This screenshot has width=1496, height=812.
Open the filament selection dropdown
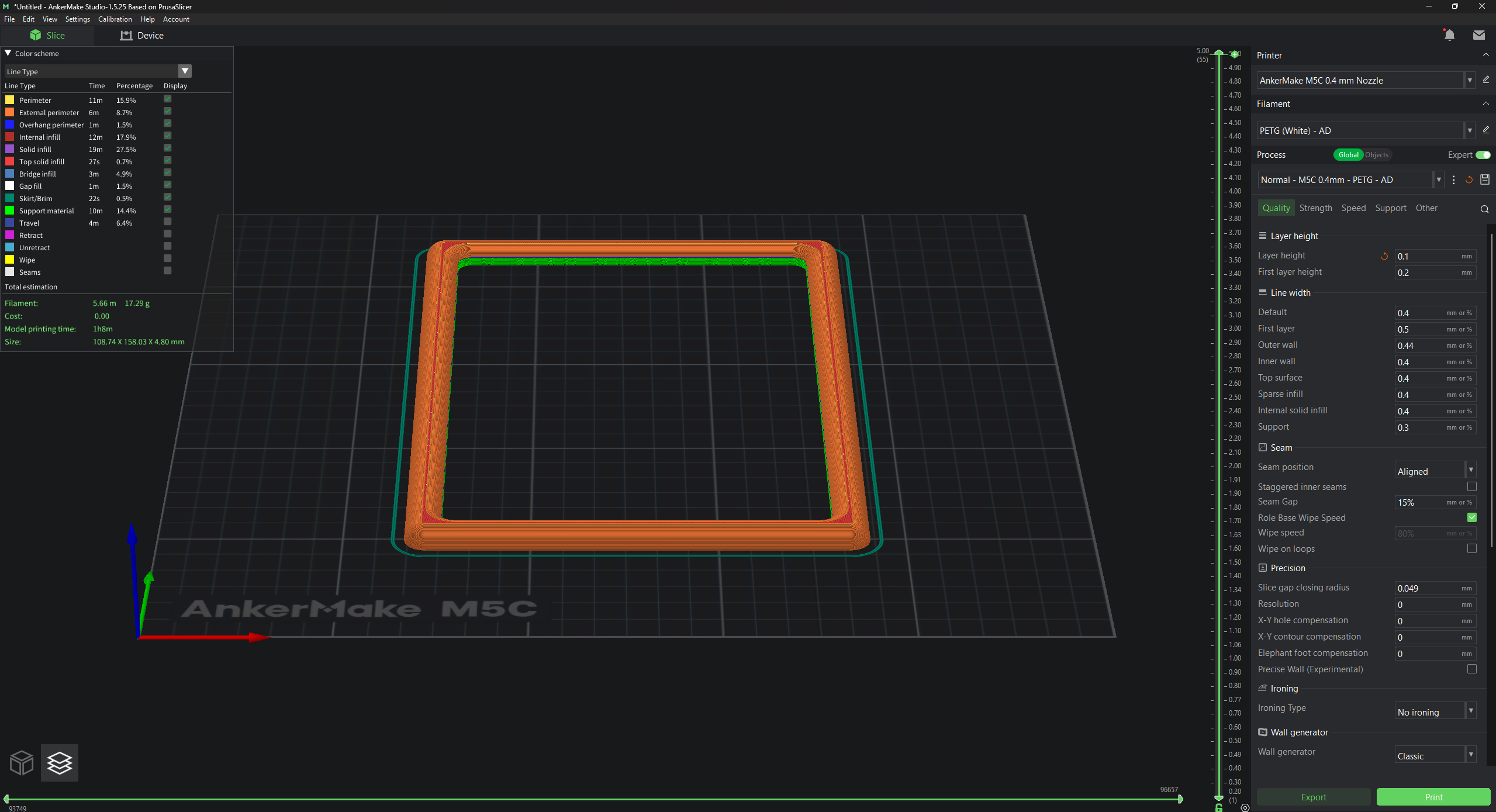[x=1469, y=130]
